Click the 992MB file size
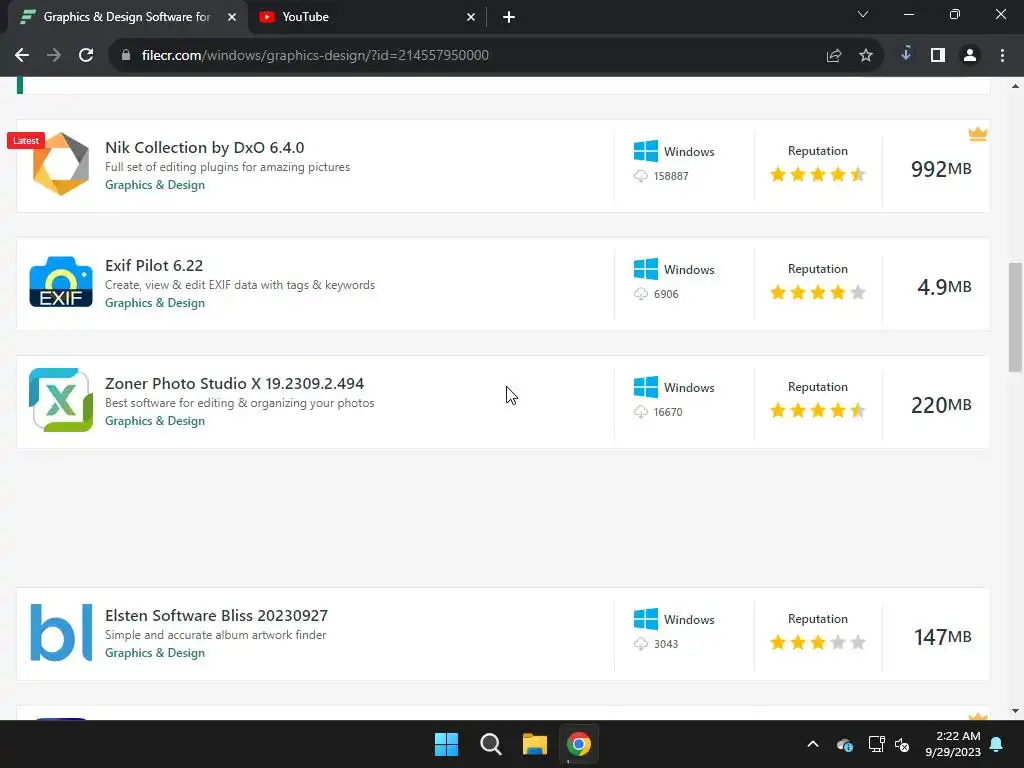Screen dimensions: 1024x768 [x=941, y=169]
